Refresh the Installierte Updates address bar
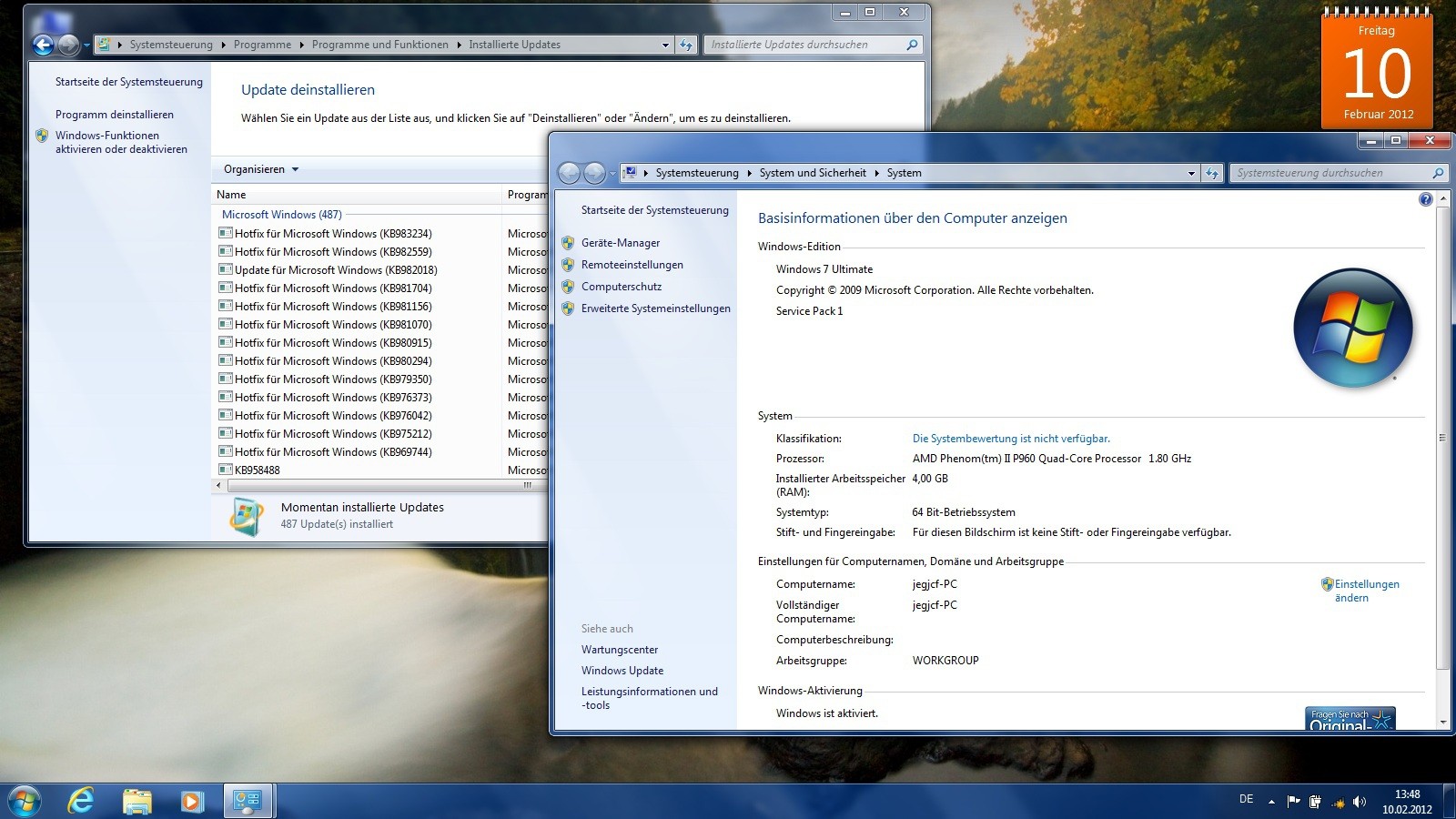 pos(685,45)
